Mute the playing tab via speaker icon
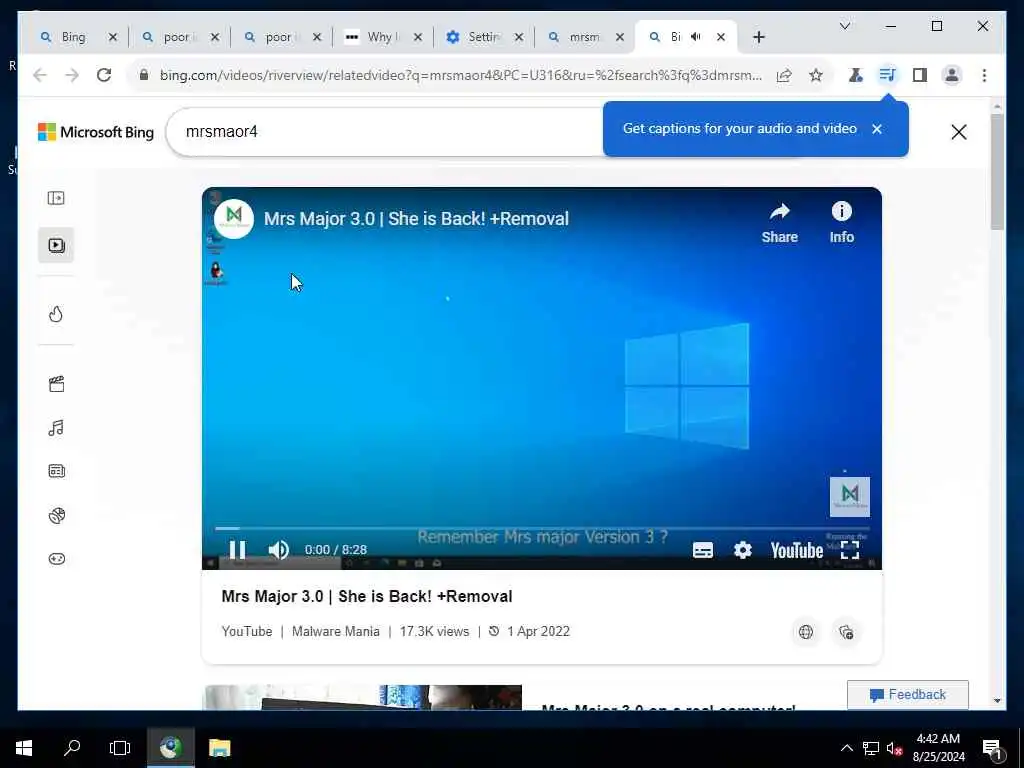1024x768 pixels. click(x=696, y=37)
